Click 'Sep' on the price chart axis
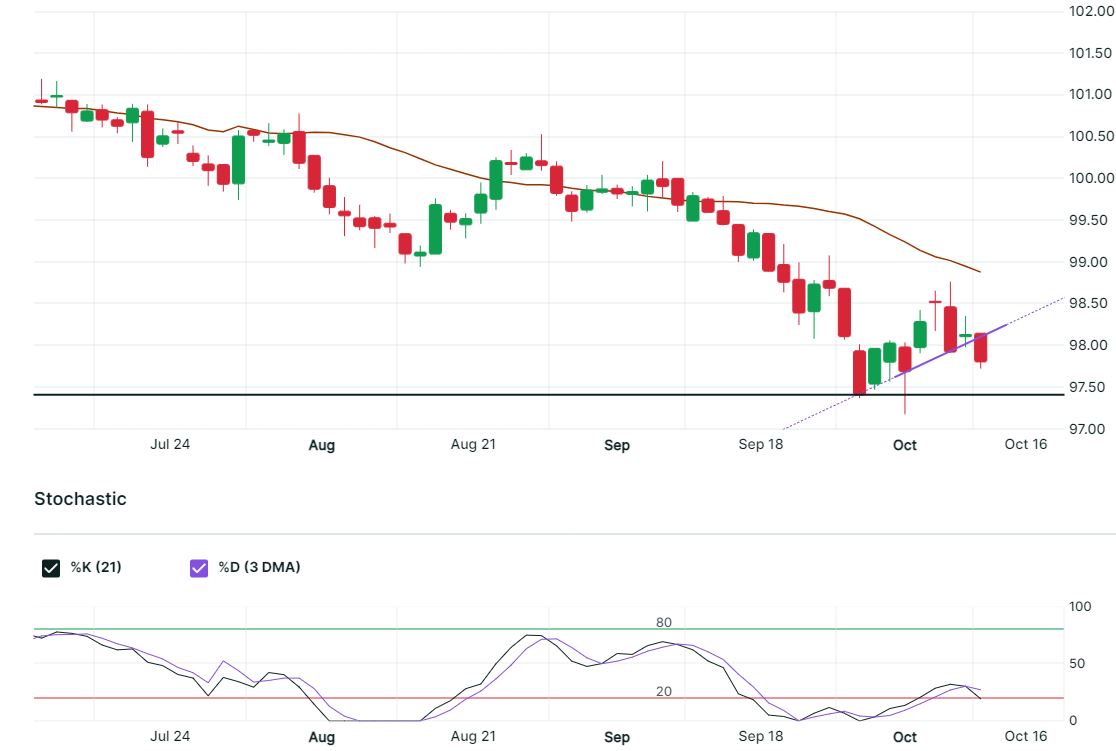 (x=617, y=445)
